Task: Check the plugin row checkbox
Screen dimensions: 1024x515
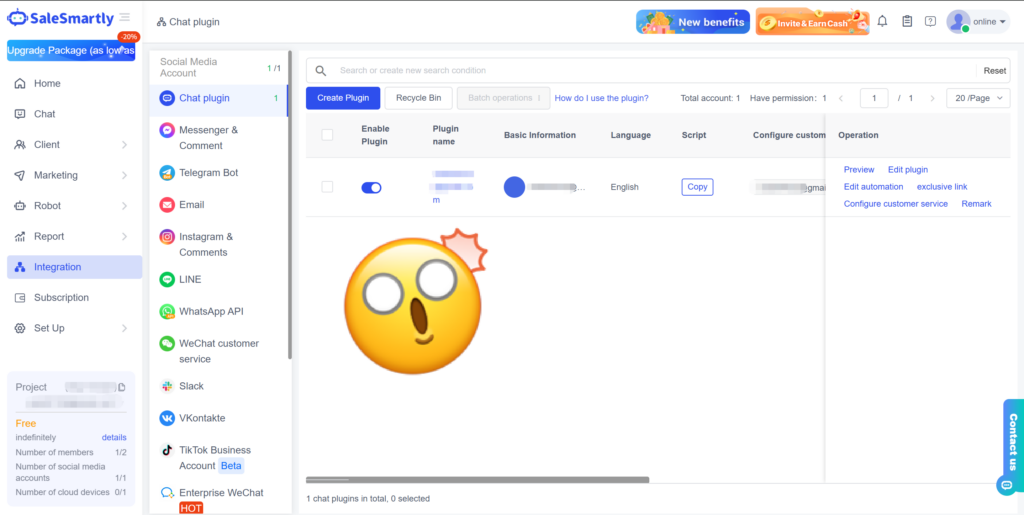Action: click(327, 187)
